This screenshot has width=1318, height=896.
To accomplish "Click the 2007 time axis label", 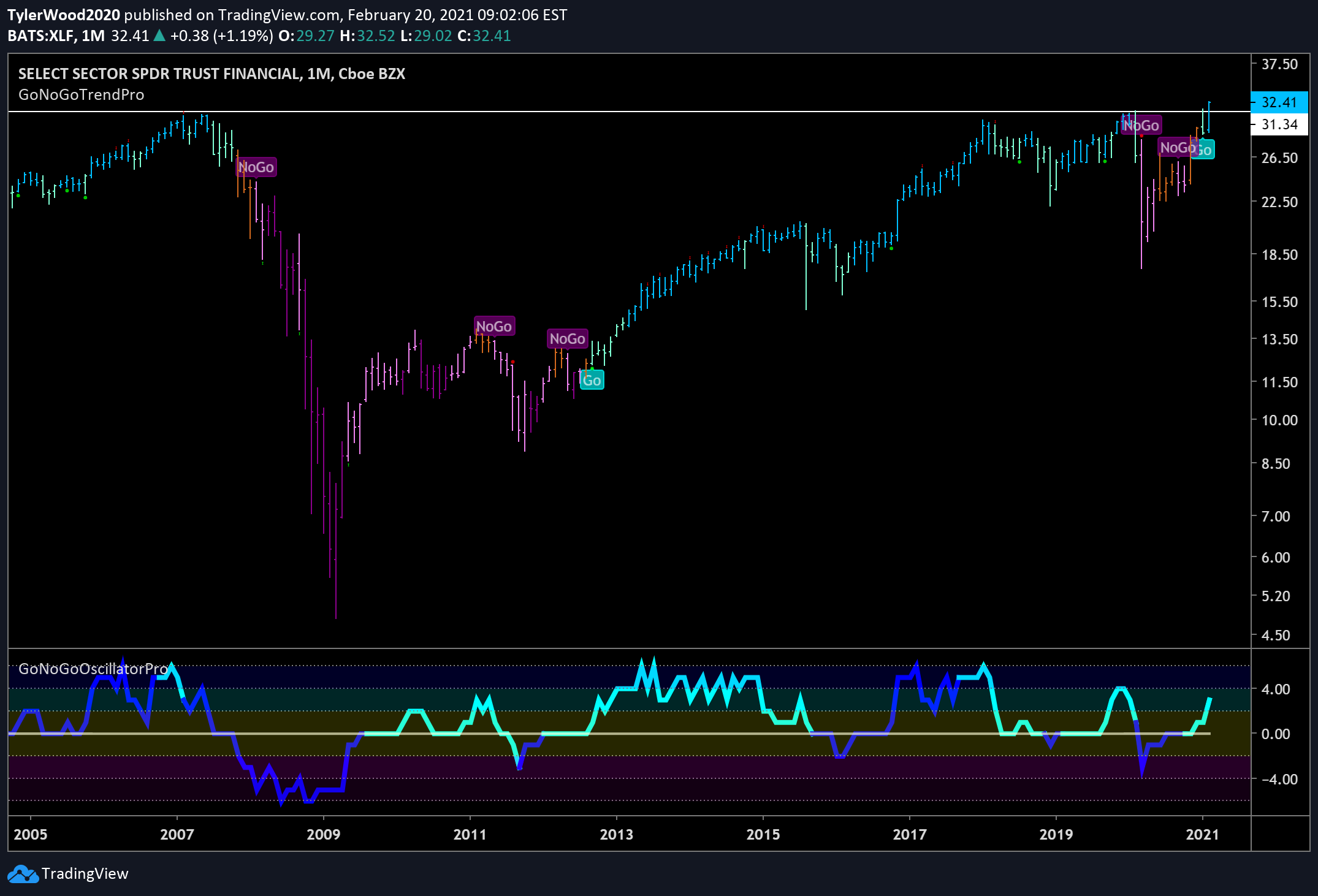I will pos(177,834).
